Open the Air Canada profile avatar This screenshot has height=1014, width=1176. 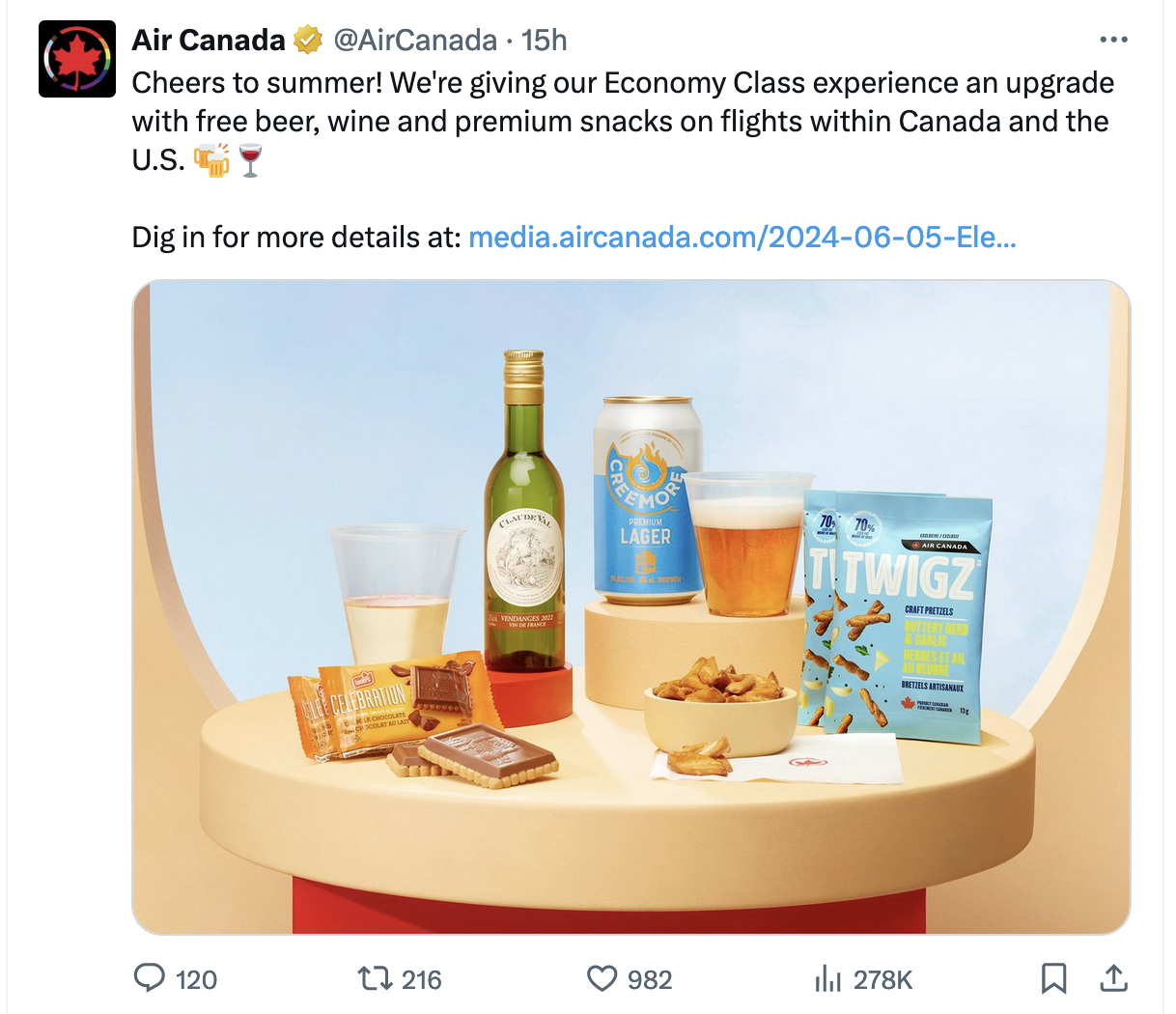[77, 59]
